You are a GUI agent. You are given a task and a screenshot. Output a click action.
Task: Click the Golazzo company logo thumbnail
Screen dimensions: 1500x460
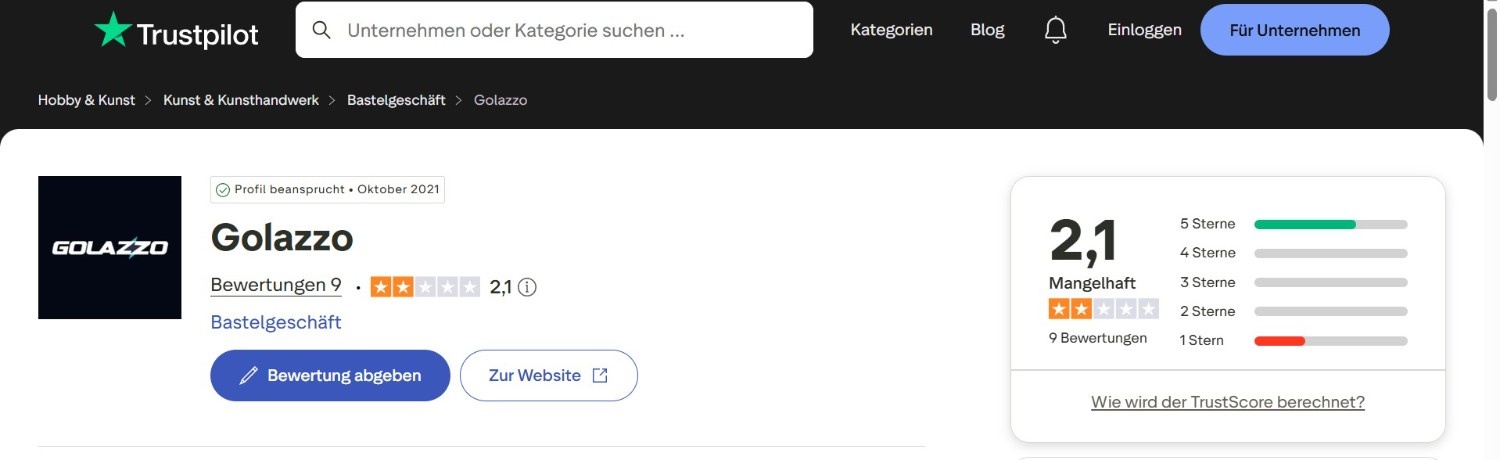[x=110, y=248]
